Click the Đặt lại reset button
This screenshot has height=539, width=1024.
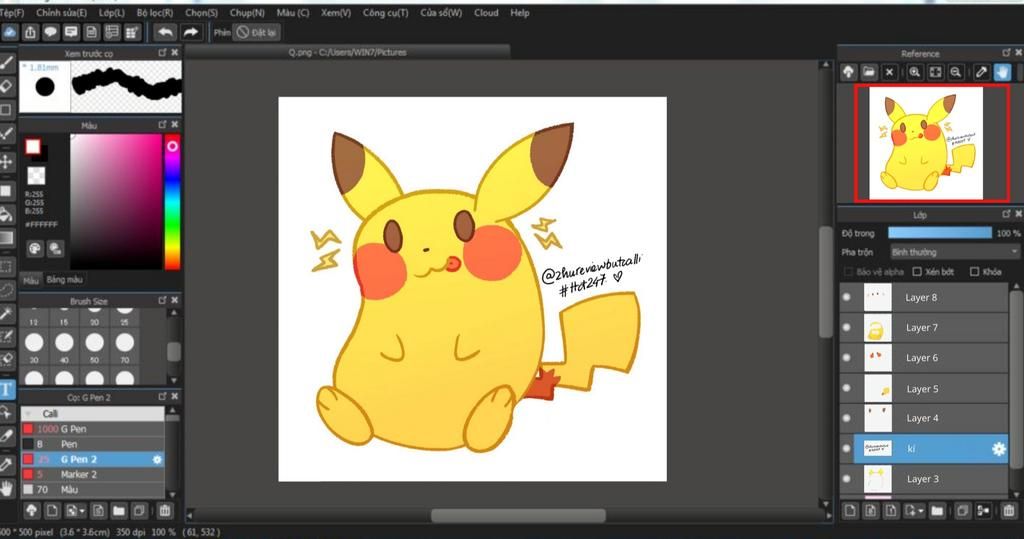tap(256, 32)
